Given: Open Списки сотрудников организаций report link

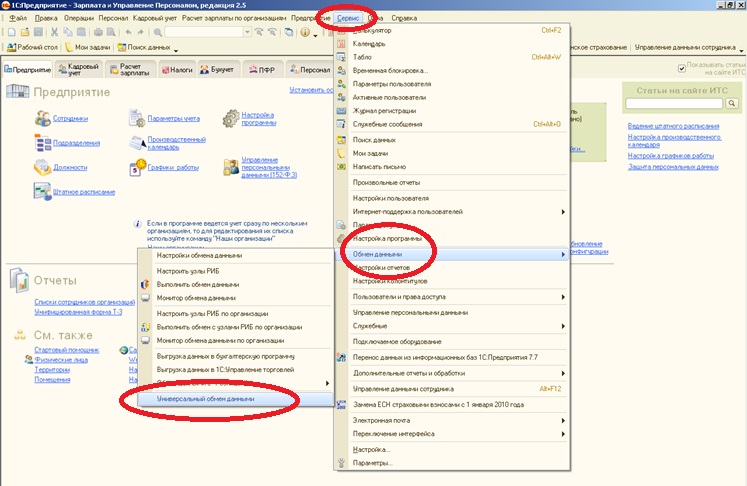Looking at the screenshot, I should click(x=84, y=302).
